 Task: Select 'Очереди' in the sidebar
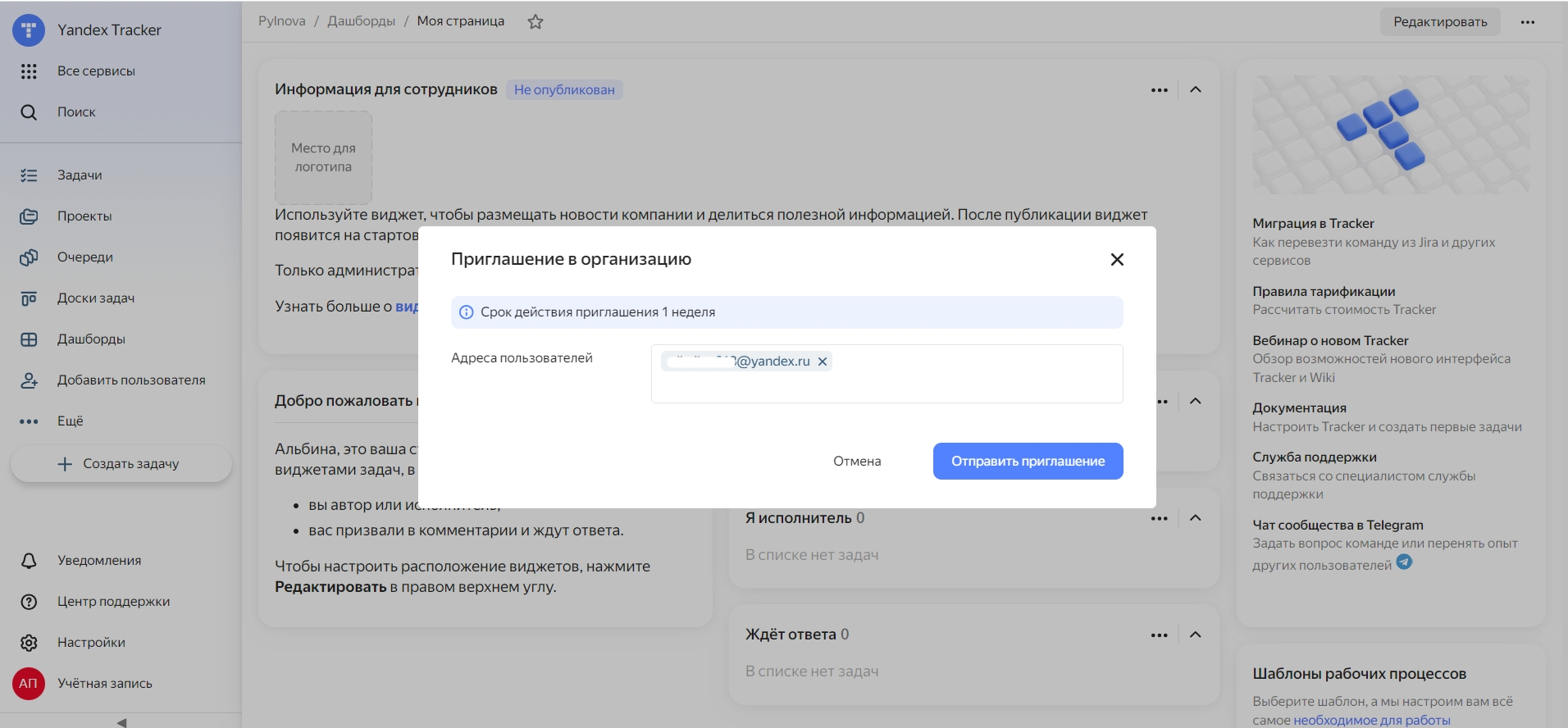pyautogui.click(x=85, y=257)
